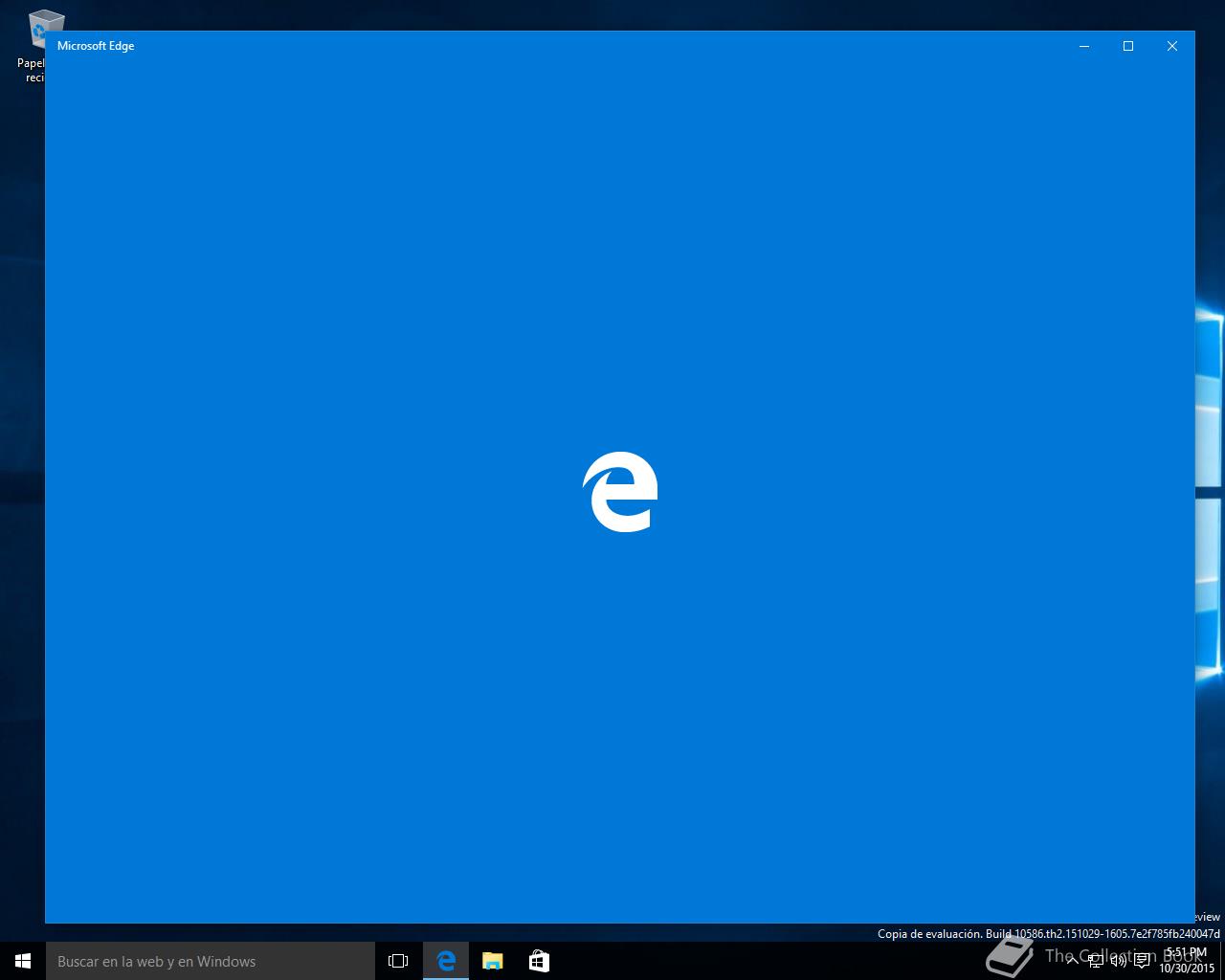The width and height of the screenshot is (1225, 980).
Task: Open File Explorer from the taskbar
Action: (492, 961)
